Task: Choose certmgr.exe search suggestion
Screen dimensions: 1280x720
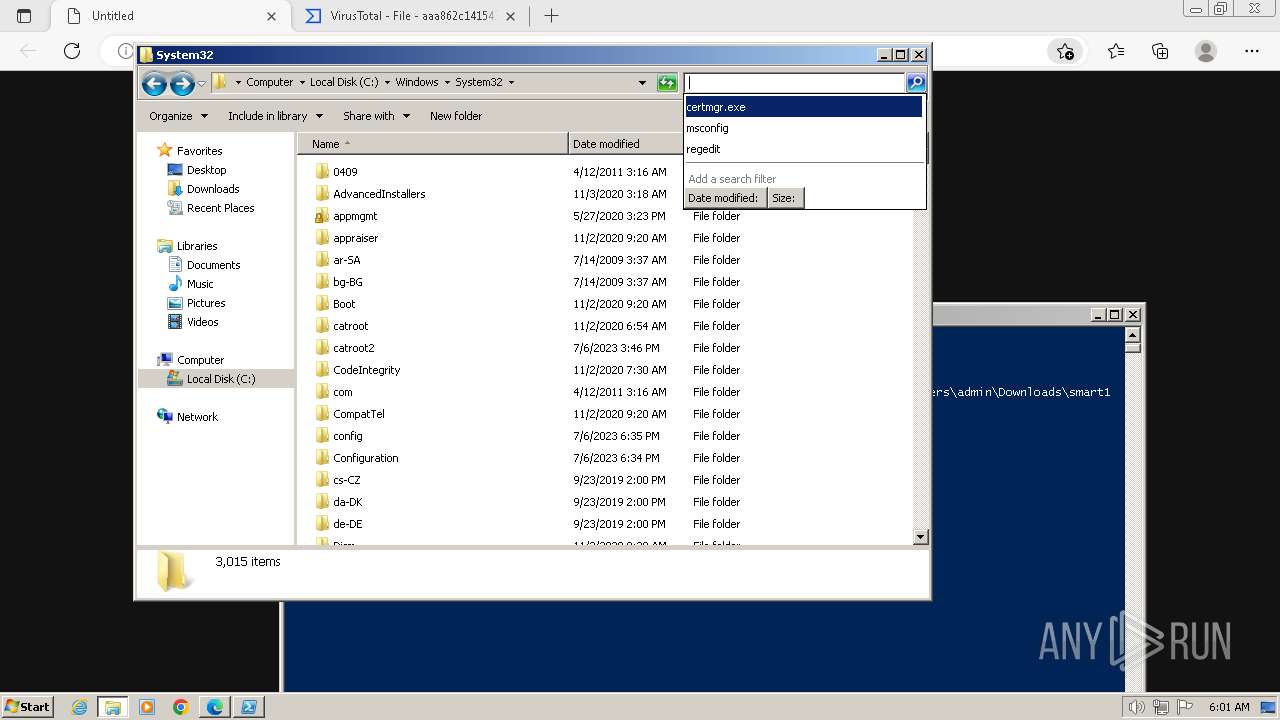Action: tap(803, 107)
